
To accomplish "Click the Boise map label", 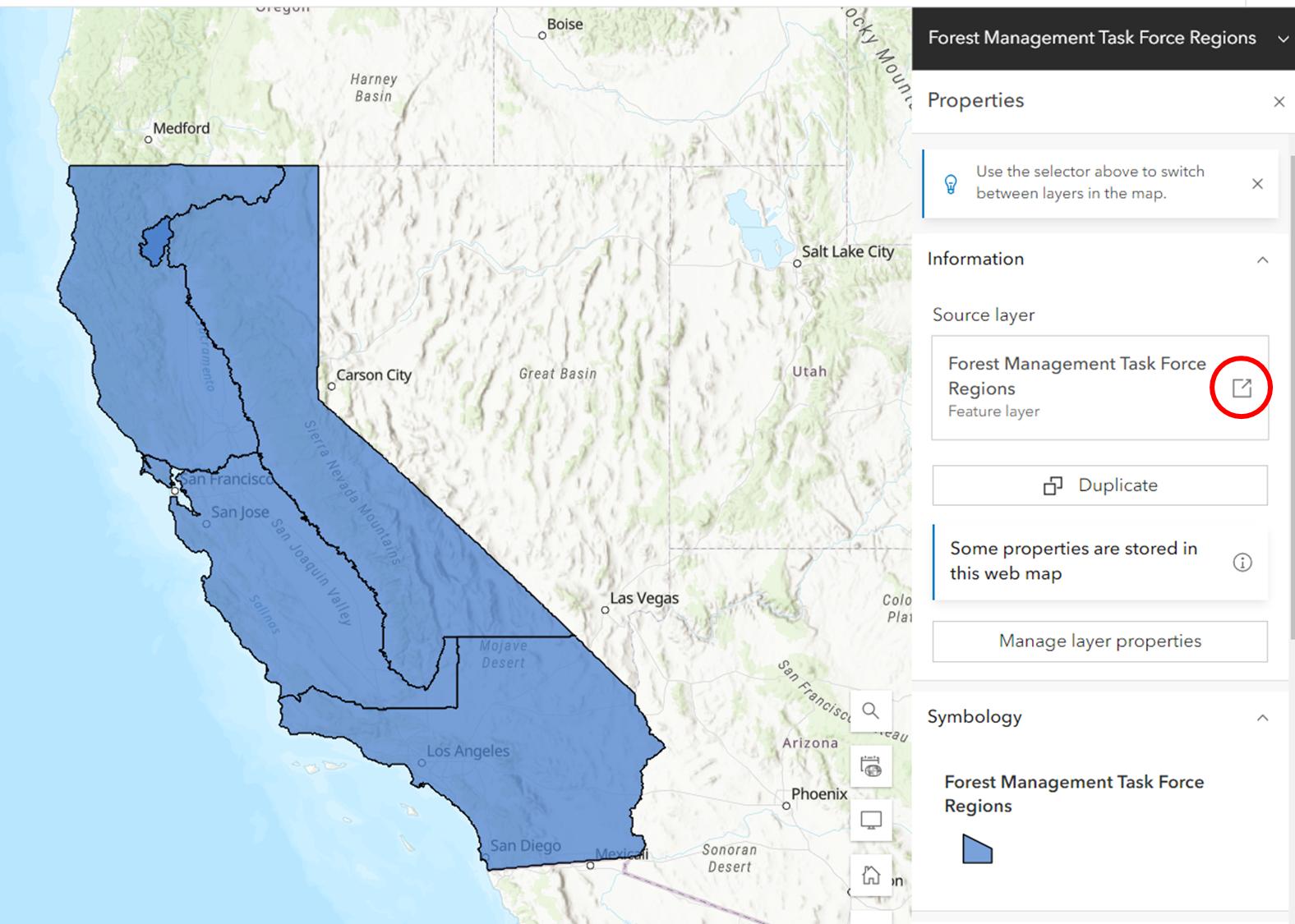I will (x=565, y=25).
